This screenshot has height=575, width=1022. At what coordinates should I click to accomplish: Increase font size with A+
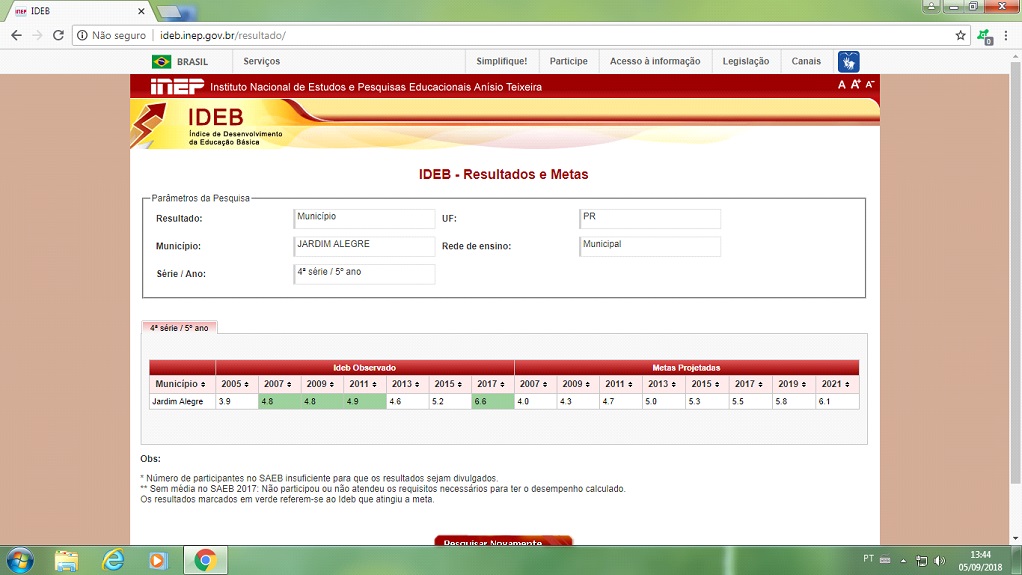(856, 84)
